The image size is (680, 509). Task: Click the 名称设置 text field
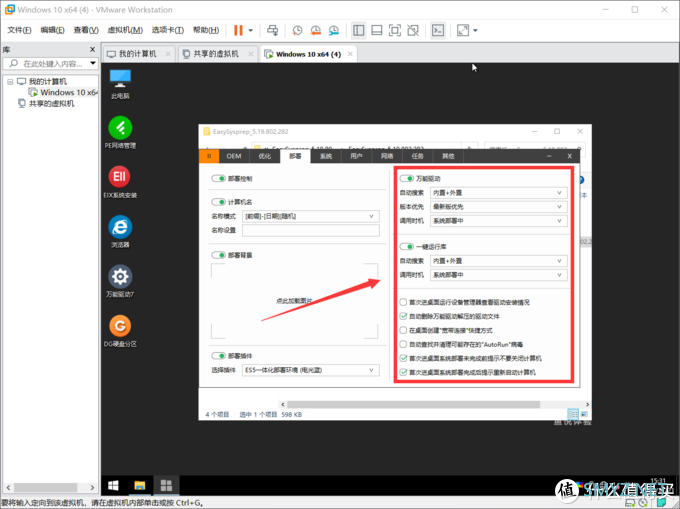[x=311, y=230]
